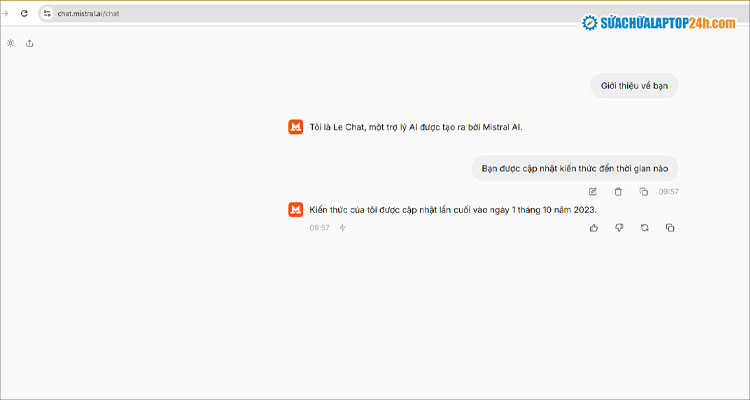
Task: Open site information icon in address bar
Action: pyautogui.click(x=46, y=13)
